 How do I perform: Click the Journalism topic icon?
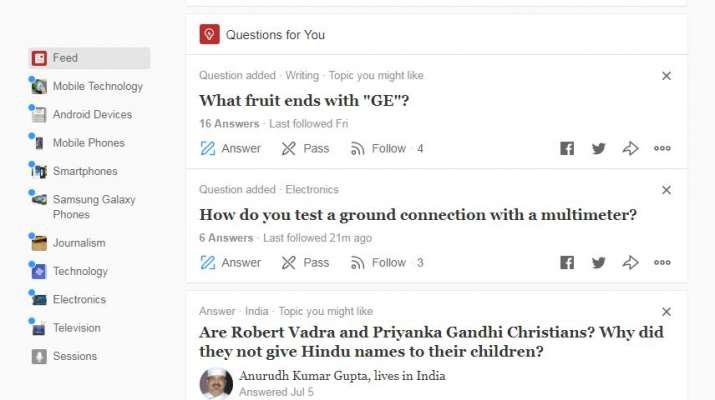coord(39,243)
